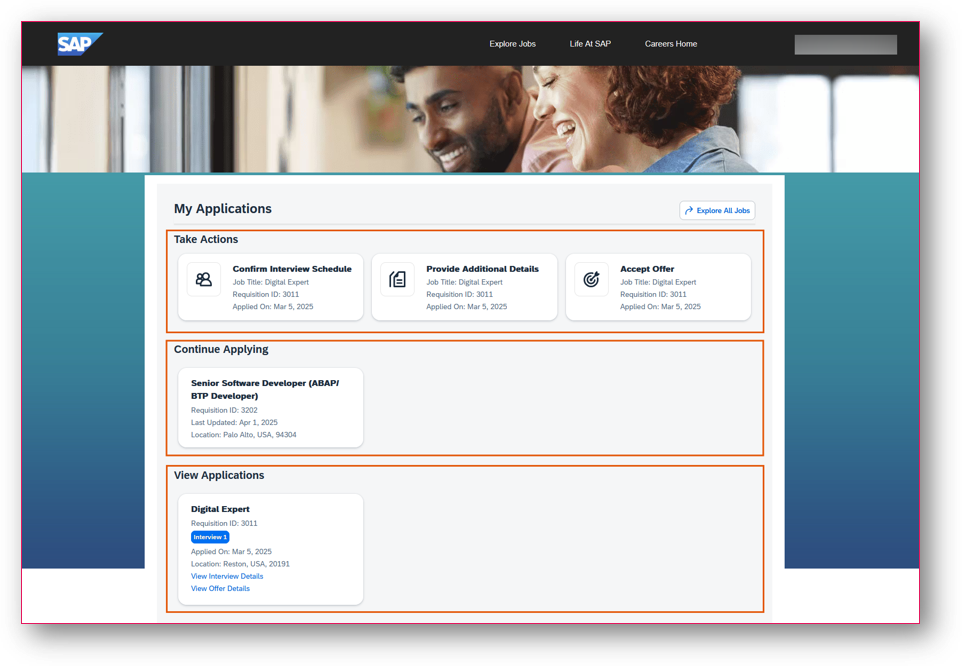Click the View Applications section heading
The image size is (962, 666).
click(x=219, y=475)
